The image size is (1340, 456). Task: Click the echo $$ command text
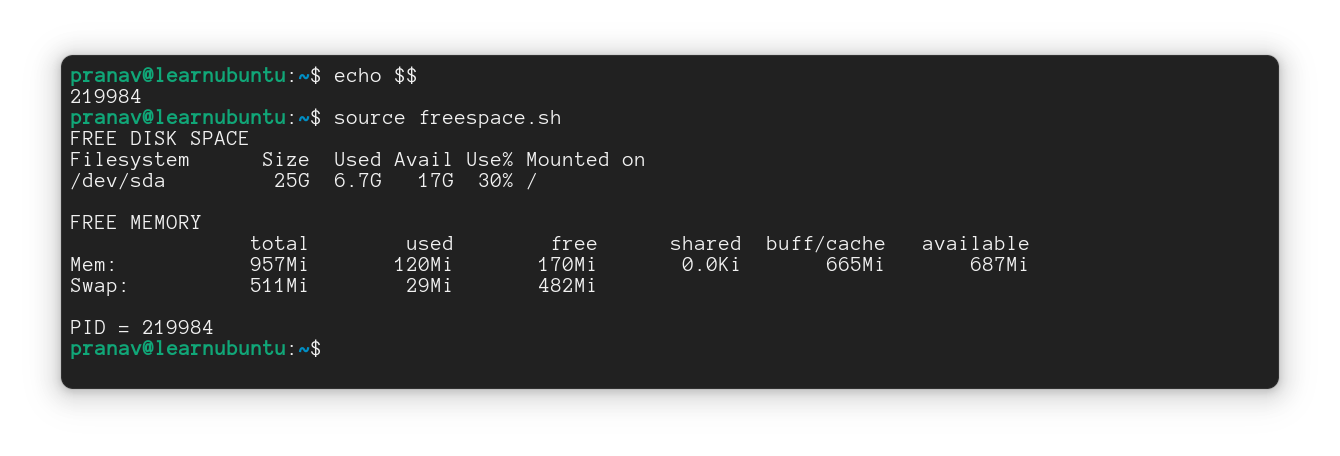(x=375, y=76)
